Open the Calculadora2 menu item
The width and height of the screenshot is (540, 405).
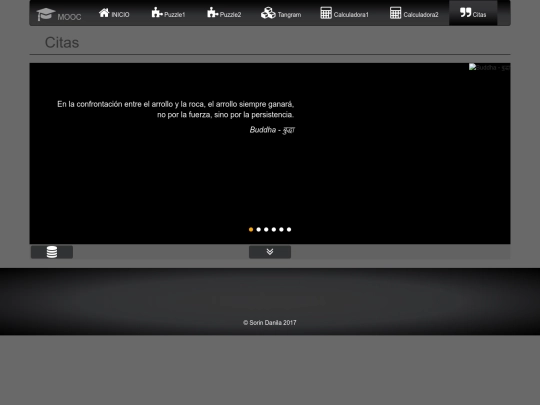[x=414, y=13]
